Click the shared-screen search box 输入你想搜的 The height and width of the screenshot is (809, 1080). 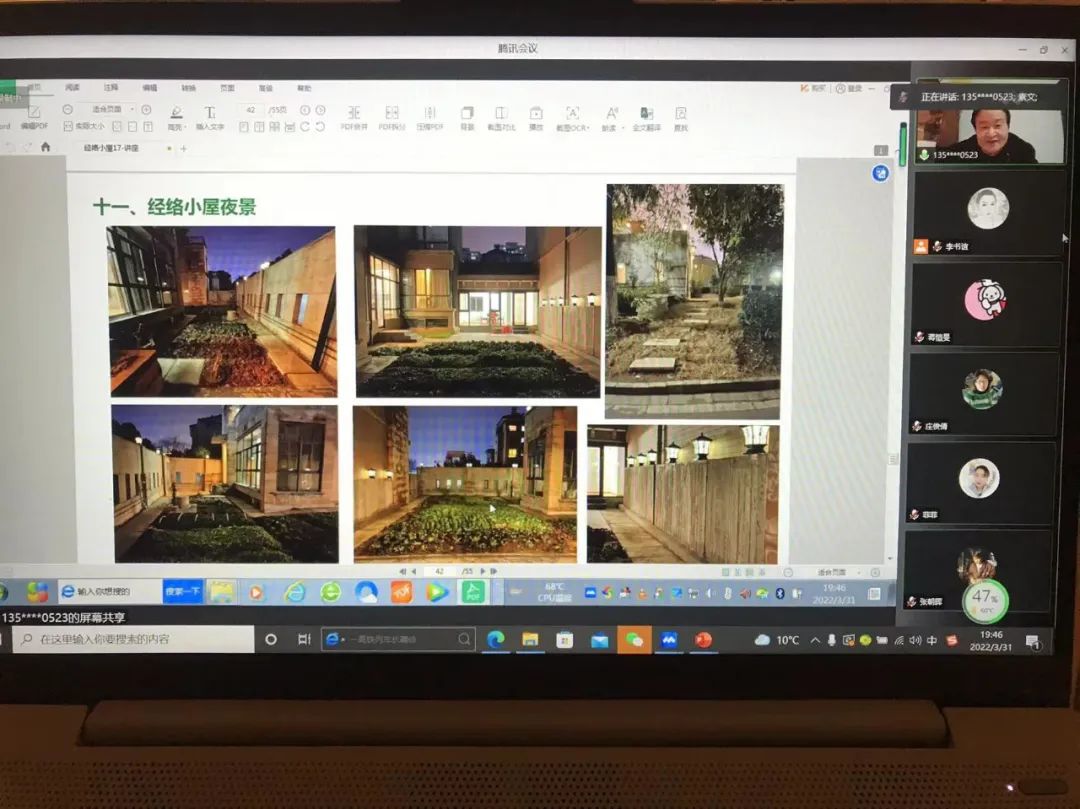coord(109,591)
